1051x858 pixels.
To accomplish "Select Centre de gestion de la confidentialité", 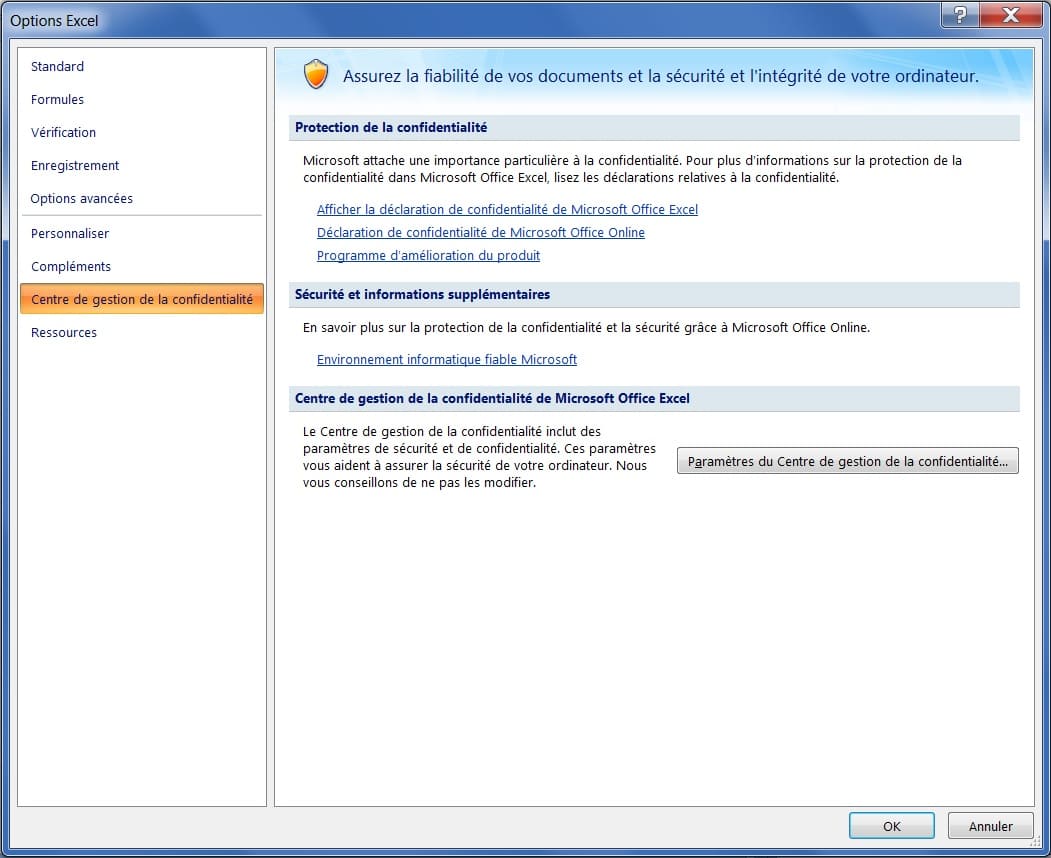I will [142, 299].
